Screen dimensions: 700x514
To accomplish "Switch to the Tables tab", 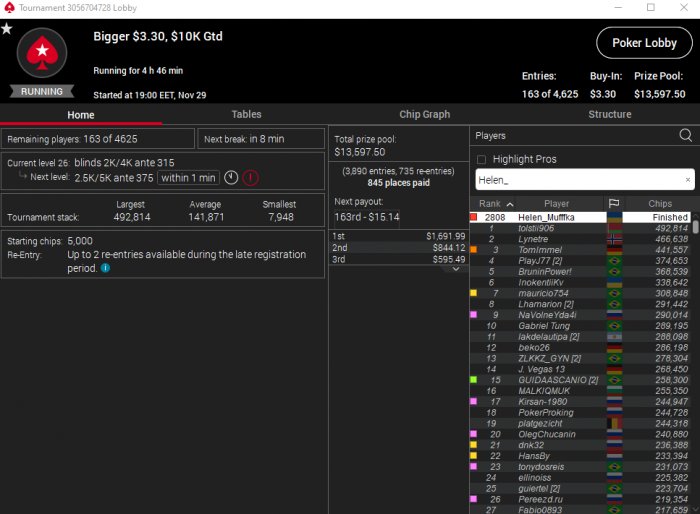I will coord(246,114).
